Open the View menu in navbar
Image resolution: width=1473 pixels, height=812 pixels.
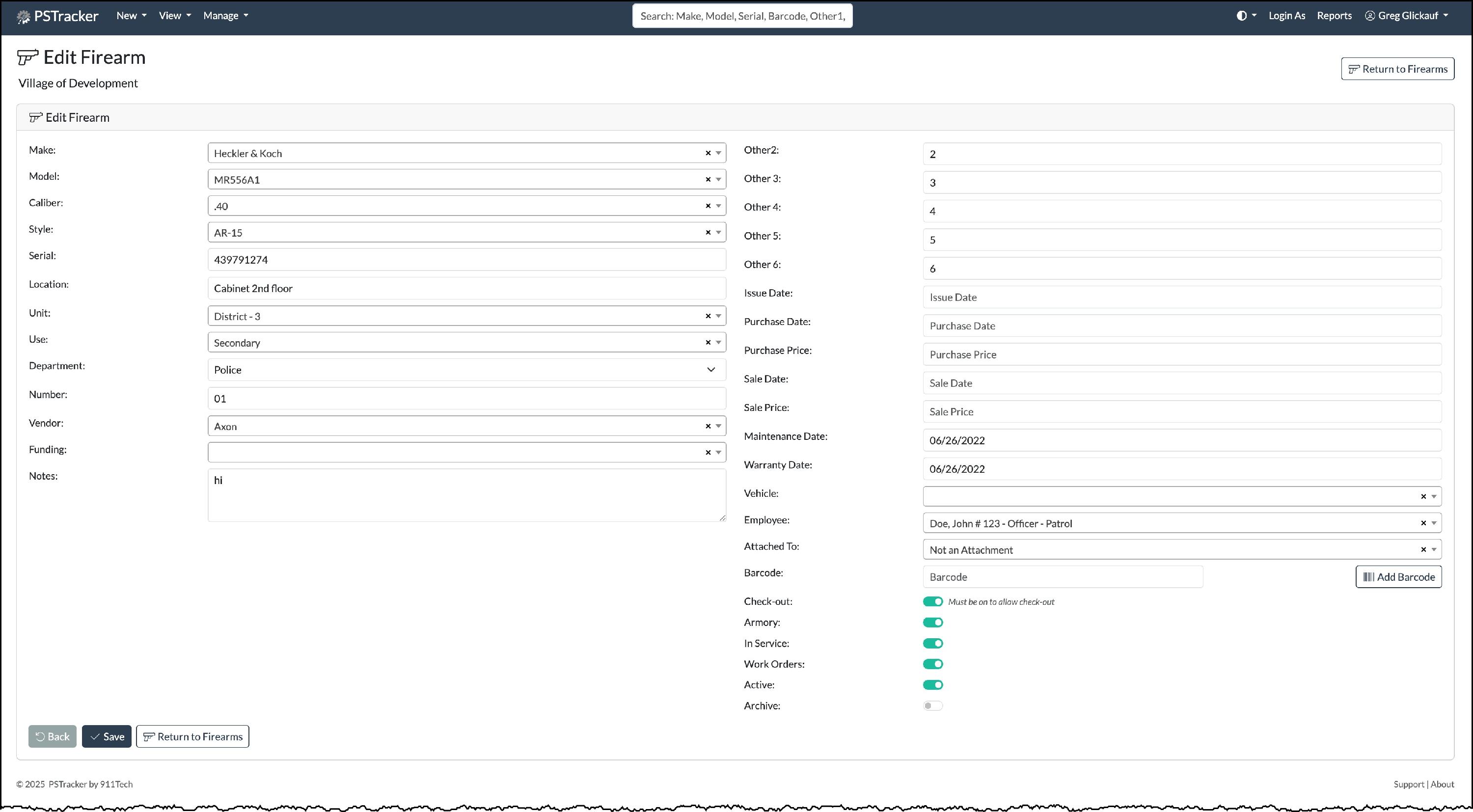point(174,15)
